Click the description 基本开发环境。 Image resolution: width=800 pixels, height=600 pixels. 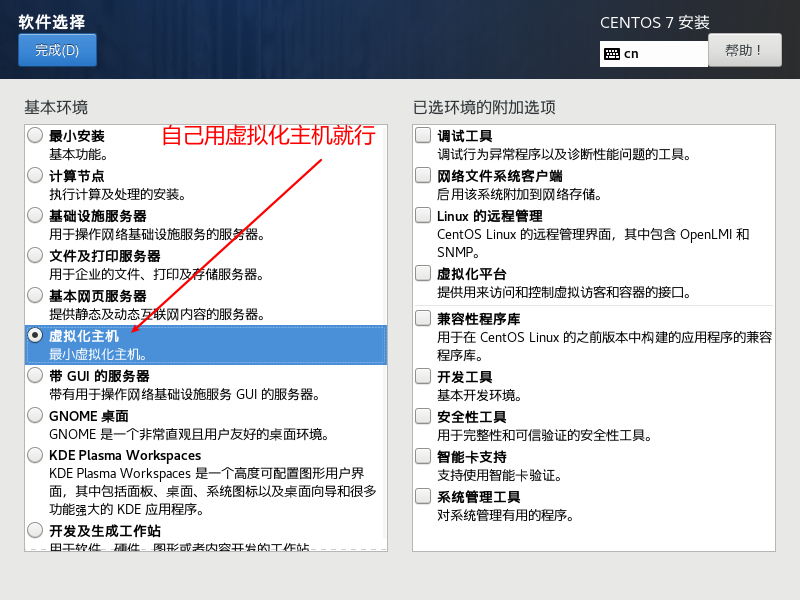479,395
